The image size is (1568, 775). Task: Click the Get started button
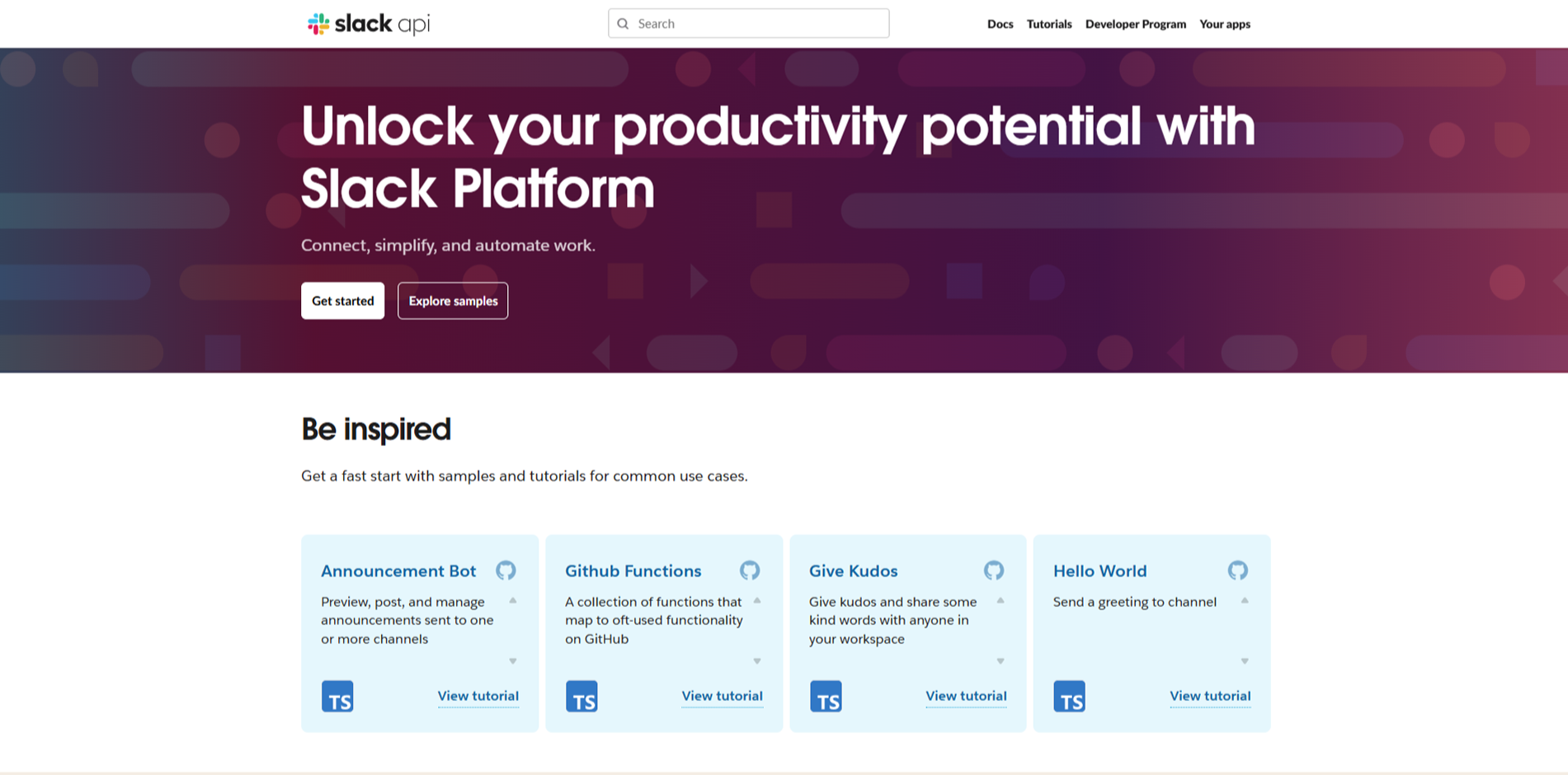342,301
